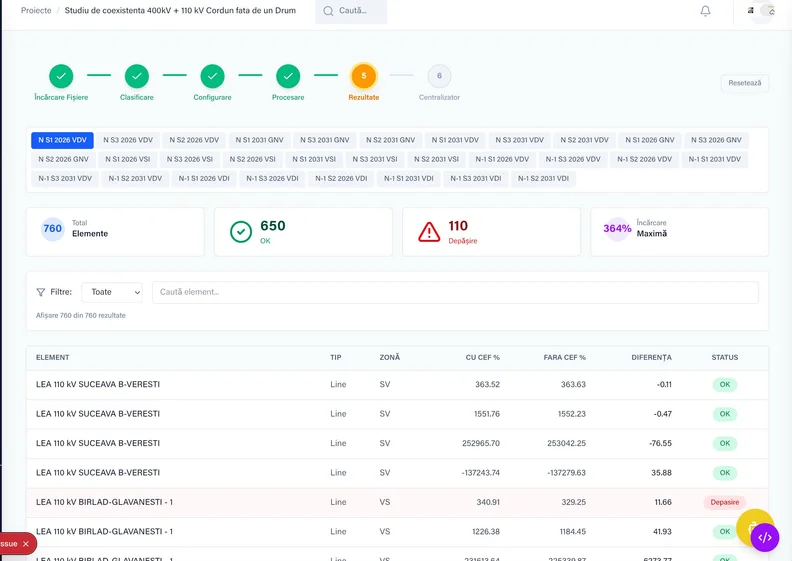Sort by the CU CEF % column header
This screenshot has height=561, width=792.
[x=482, y=357]
